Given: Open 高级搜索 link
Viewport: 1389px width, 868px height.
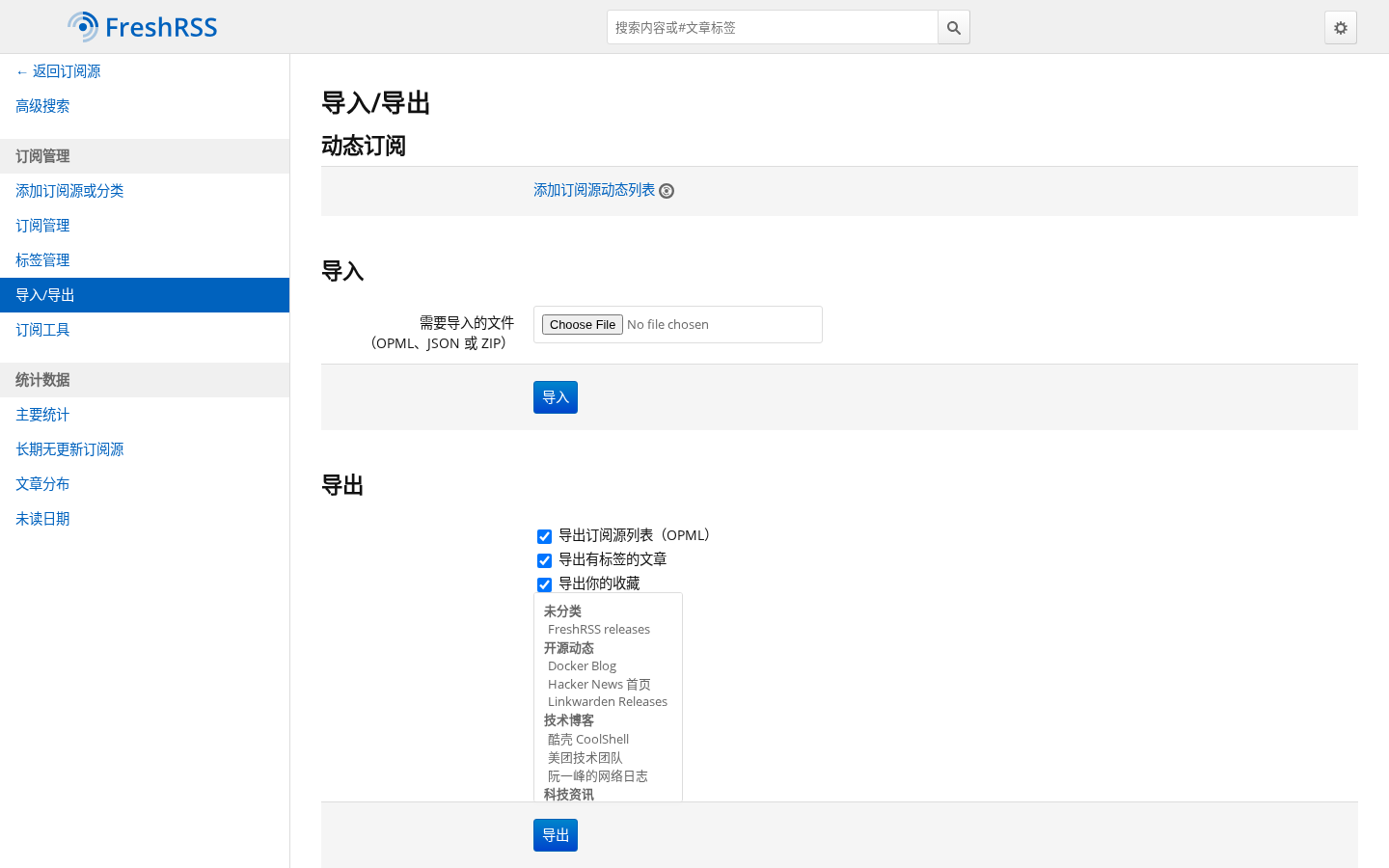Looking at the screenshot, I should (42, 106).
